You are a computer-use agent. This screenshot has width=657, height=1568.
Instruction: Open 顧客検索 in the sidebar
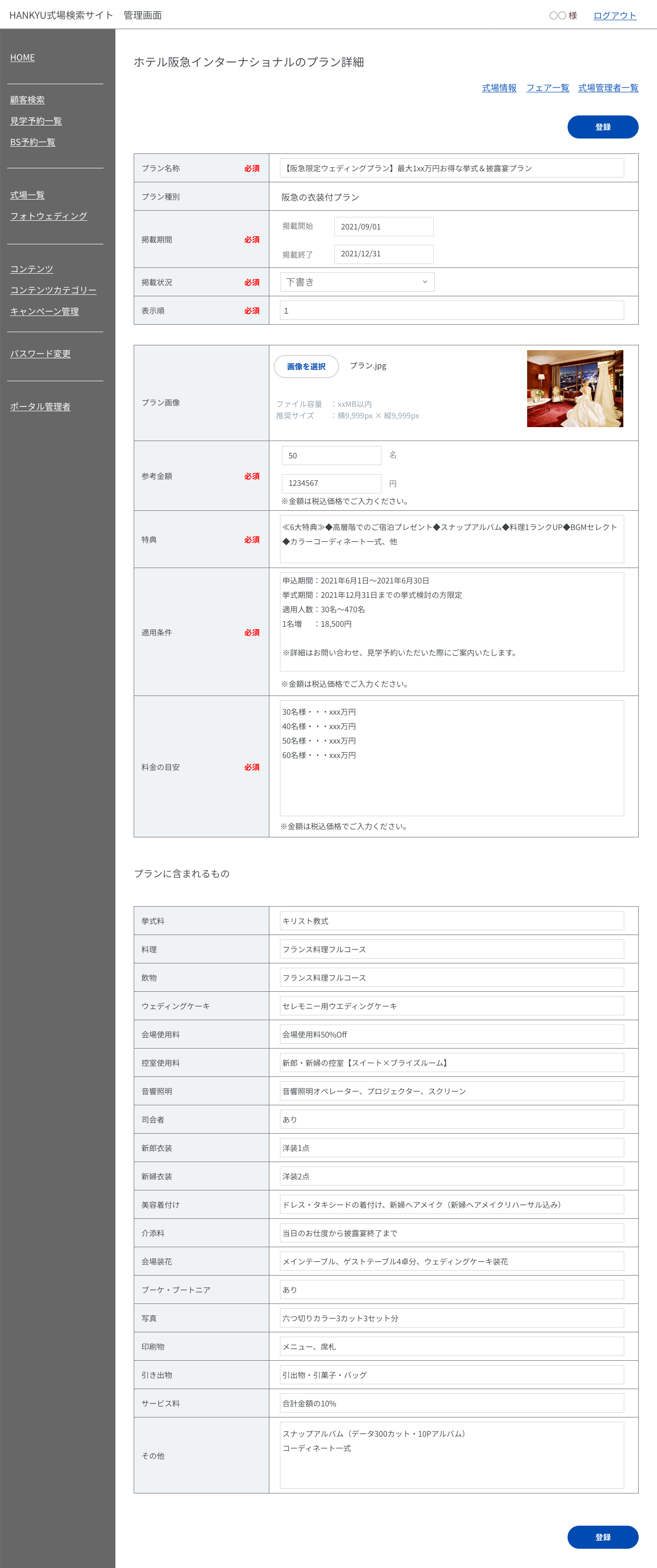pyautogui.click(x=27, y=100)
